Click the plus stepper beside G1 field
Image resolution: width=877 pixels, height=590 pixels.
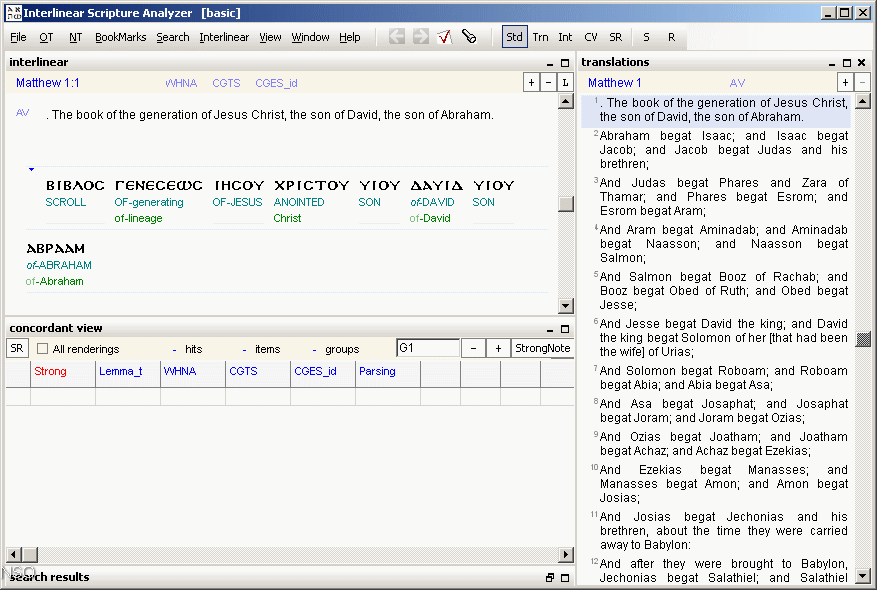[496, 348]
